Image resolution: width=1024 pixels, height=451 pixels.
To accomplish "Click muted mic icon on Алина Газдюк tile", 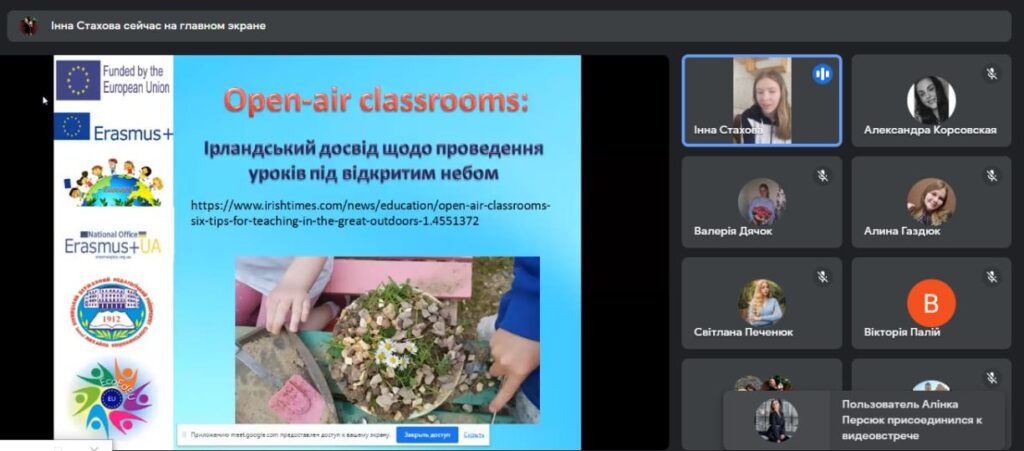I will [992, 176].
